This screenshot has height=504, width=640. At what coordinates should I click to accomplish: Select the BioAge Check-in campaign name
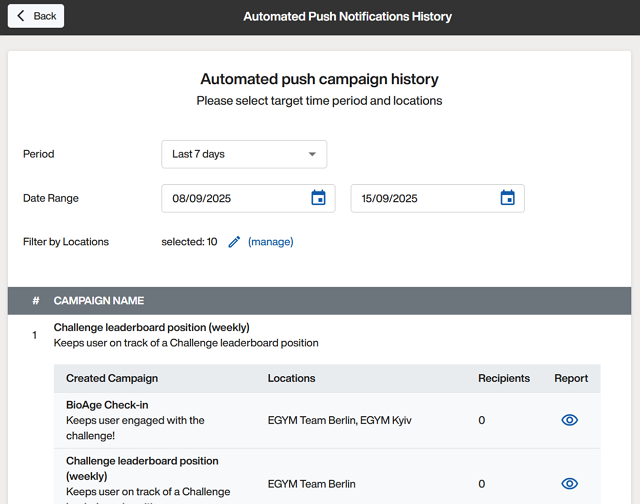point(107,404)
